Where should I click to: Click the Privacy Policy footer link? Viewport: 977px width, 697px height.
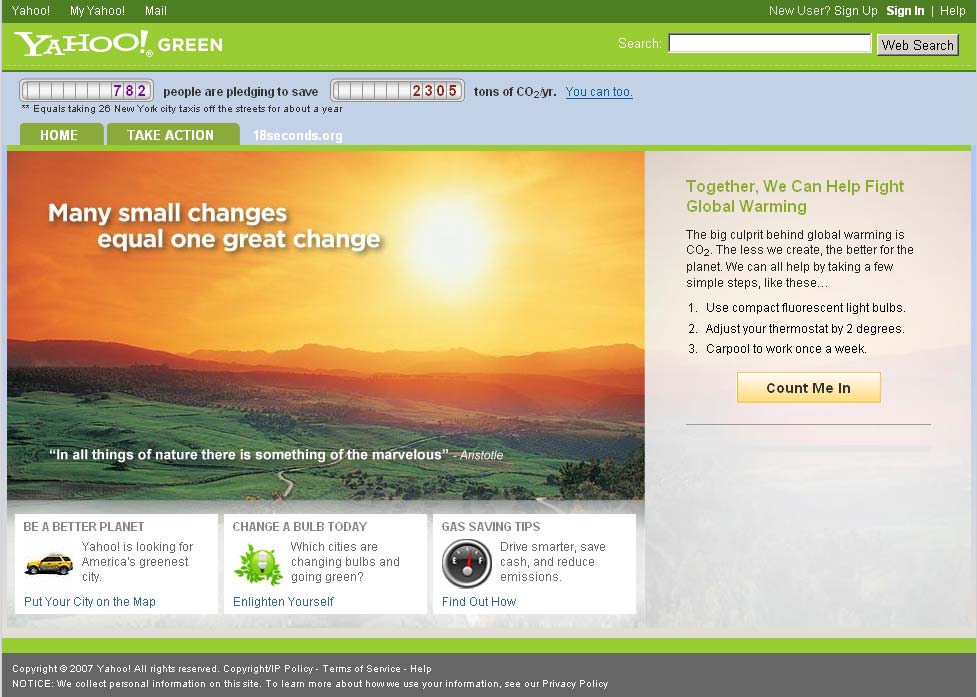point(575,684)
